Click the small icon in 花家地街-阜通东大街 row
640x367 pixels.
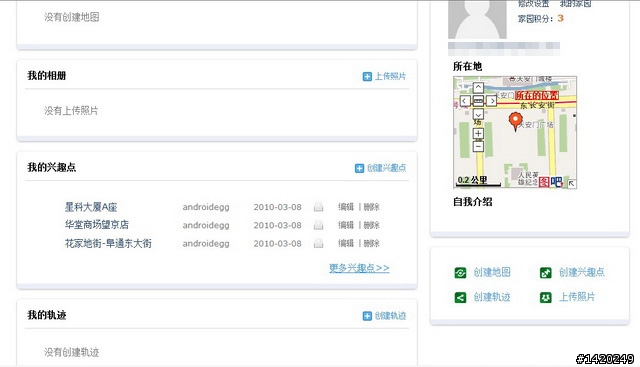coord(318,243)
